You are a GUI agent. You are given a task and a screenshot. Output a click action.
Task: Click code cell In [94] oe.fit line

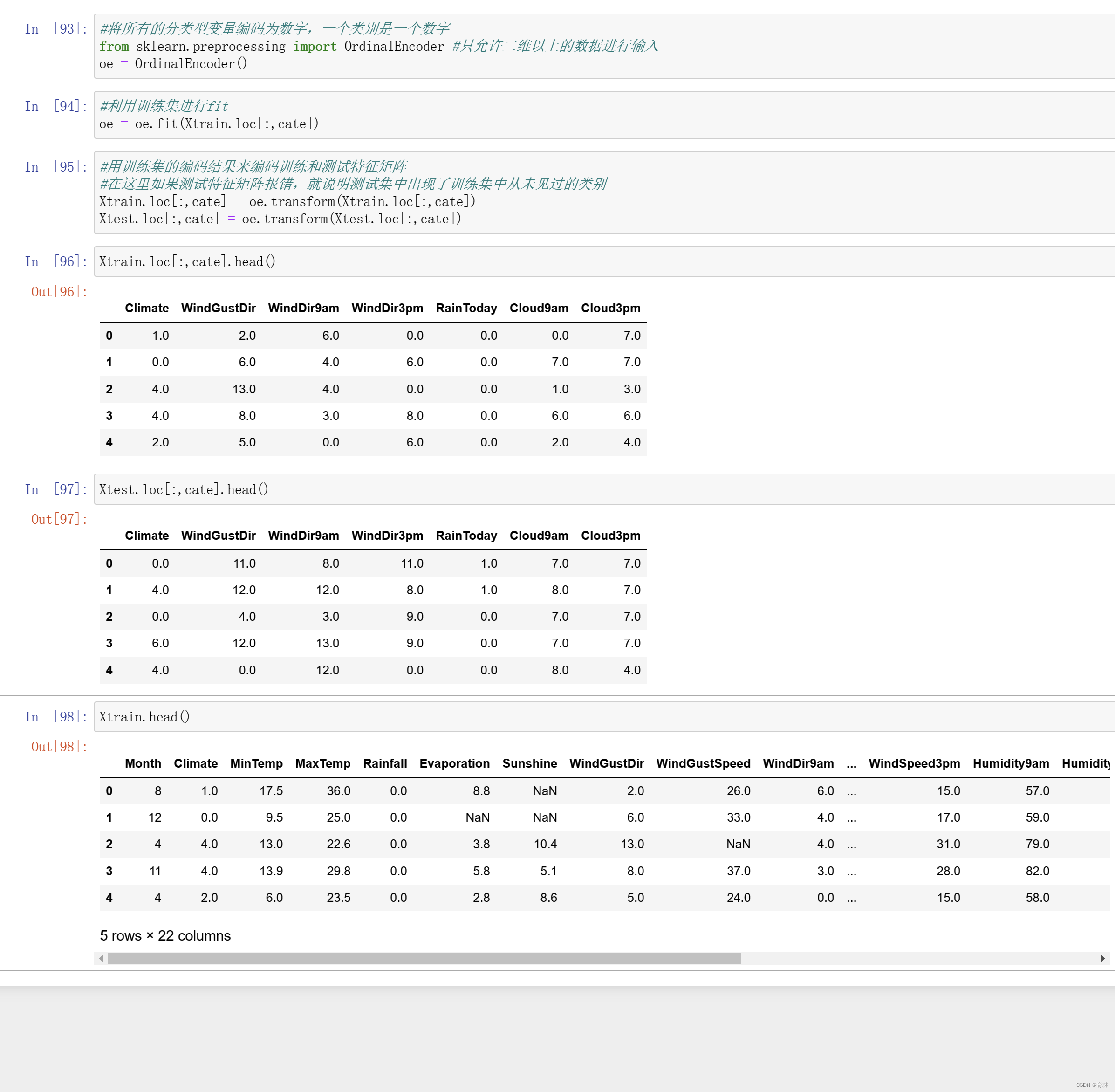pyautogui.click(x=604, y=115)
